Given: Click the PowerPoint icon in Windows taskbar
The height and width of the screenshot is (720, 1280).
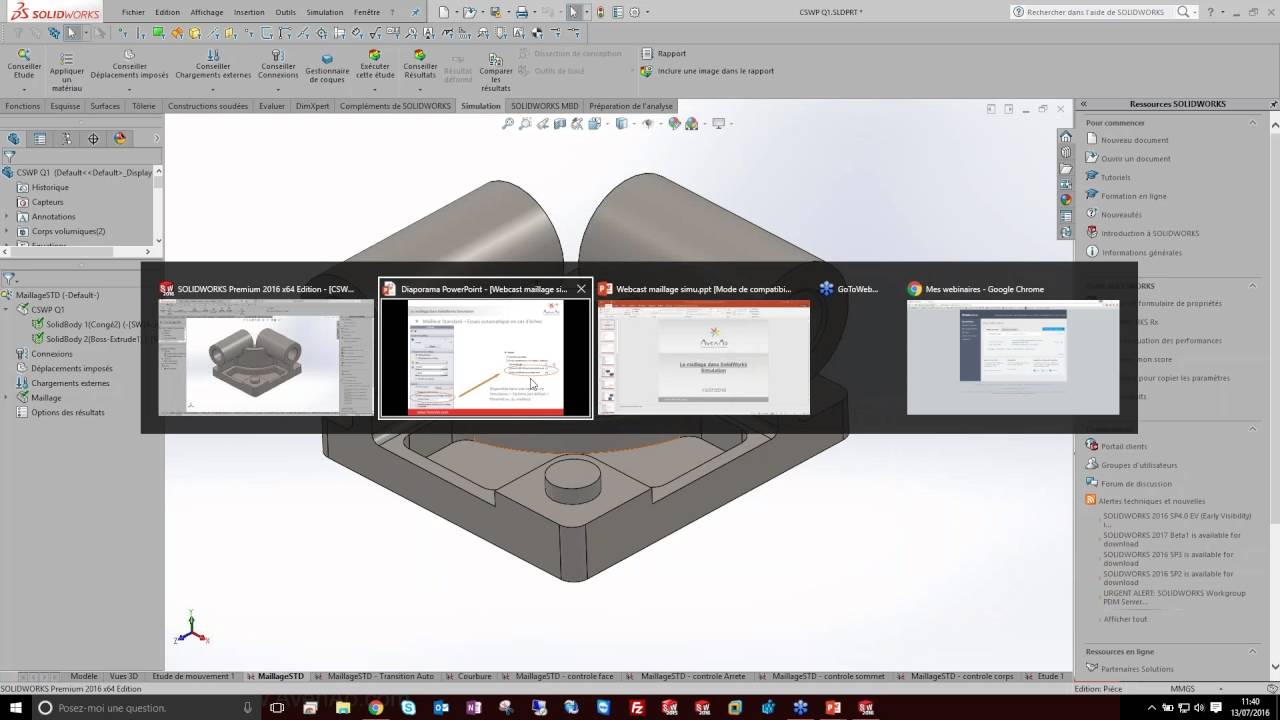Looking at the screenshot, I should (833, 707).
